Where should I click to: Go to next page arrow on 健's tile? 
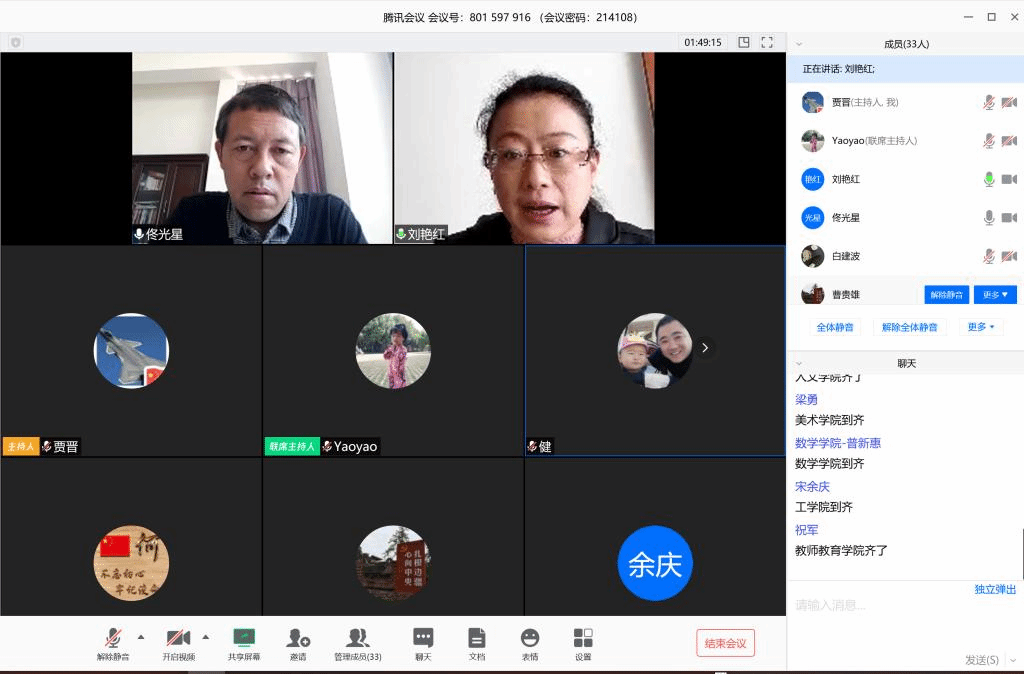coord(705,348)
